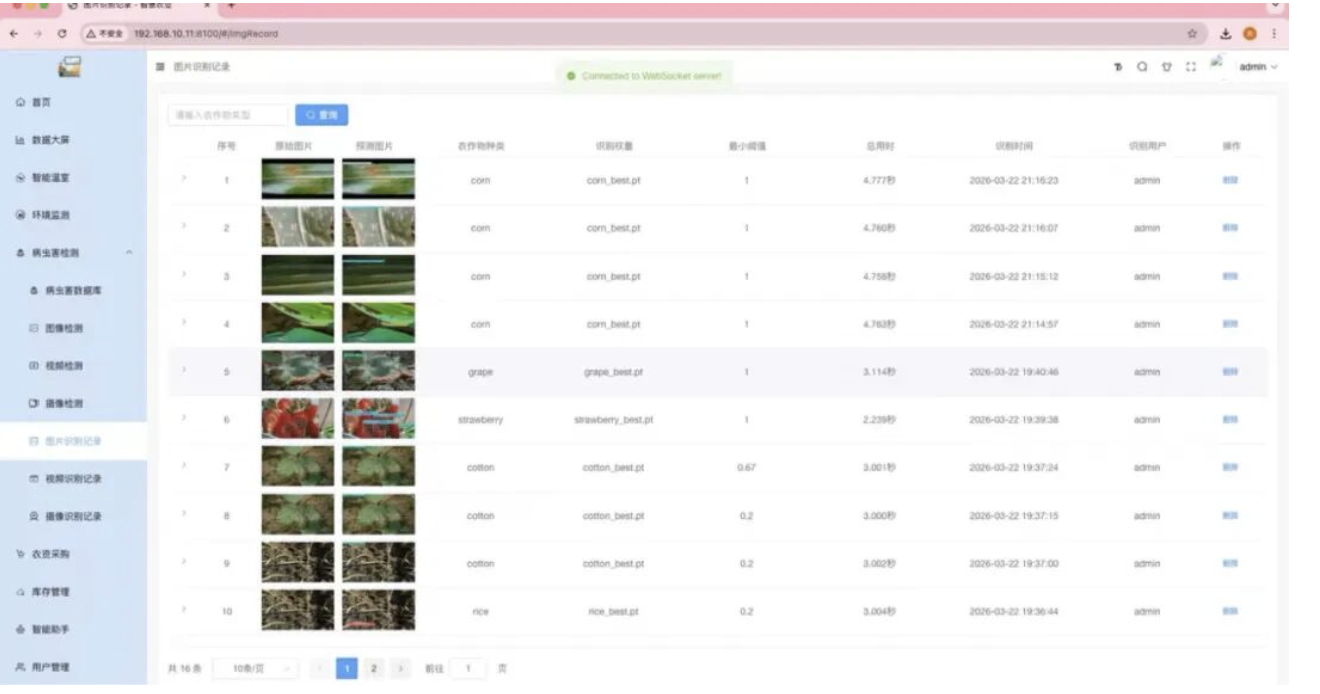Open row 2 original image thumbnail
The image size is (1320, 694).
pos(298,227)
